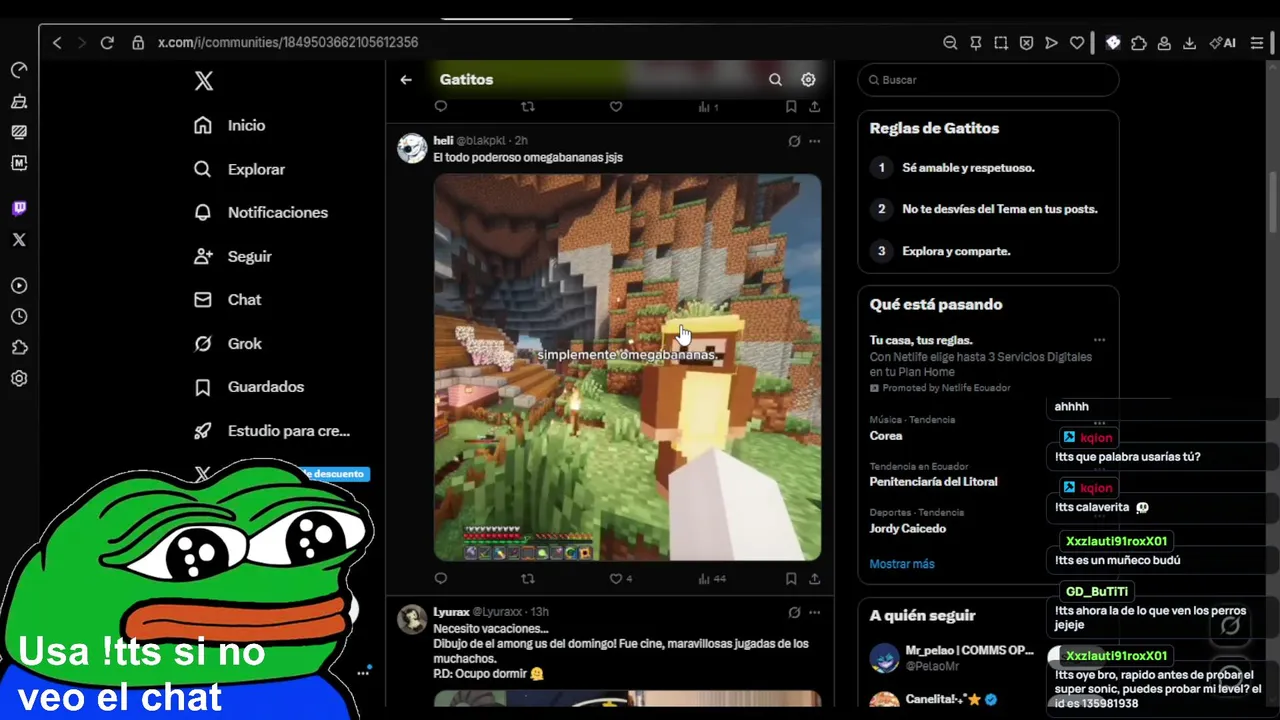Open the X panel in browser sidebar
1280x720 pixels.
coord(19,239)
